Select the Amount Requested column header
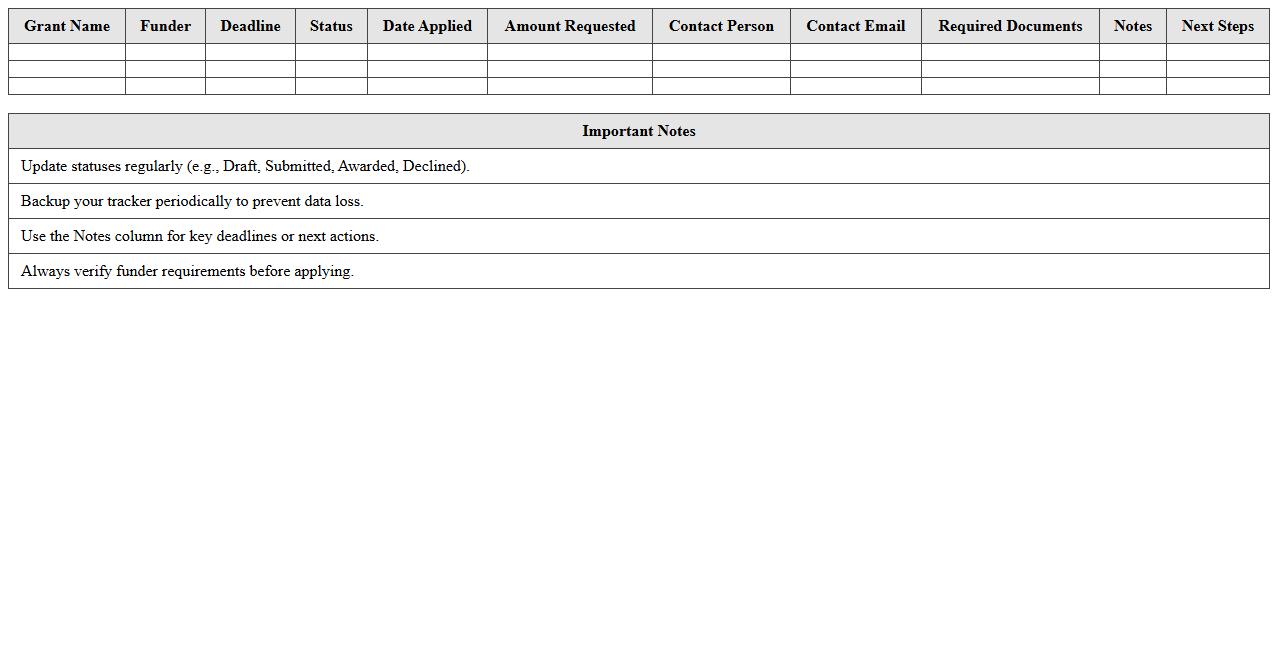Screen dimensions: 1278x650 click(569, 26)
